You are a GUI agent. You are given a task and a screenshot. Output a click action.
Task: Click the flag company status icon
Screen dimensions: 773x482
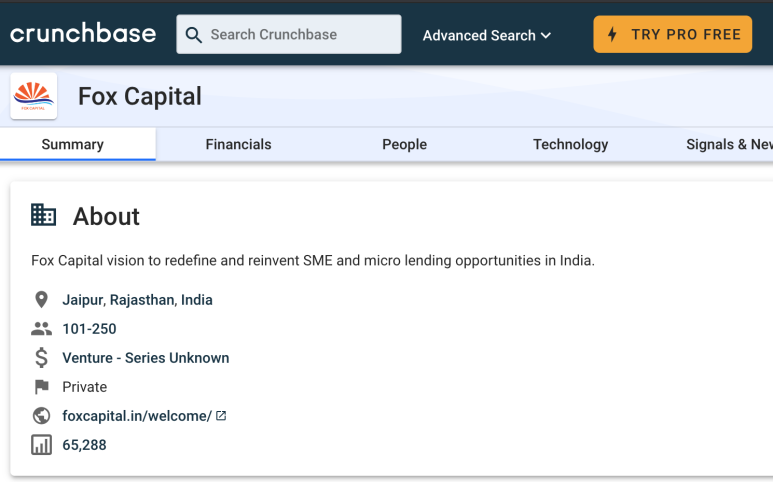coord(41,387)
